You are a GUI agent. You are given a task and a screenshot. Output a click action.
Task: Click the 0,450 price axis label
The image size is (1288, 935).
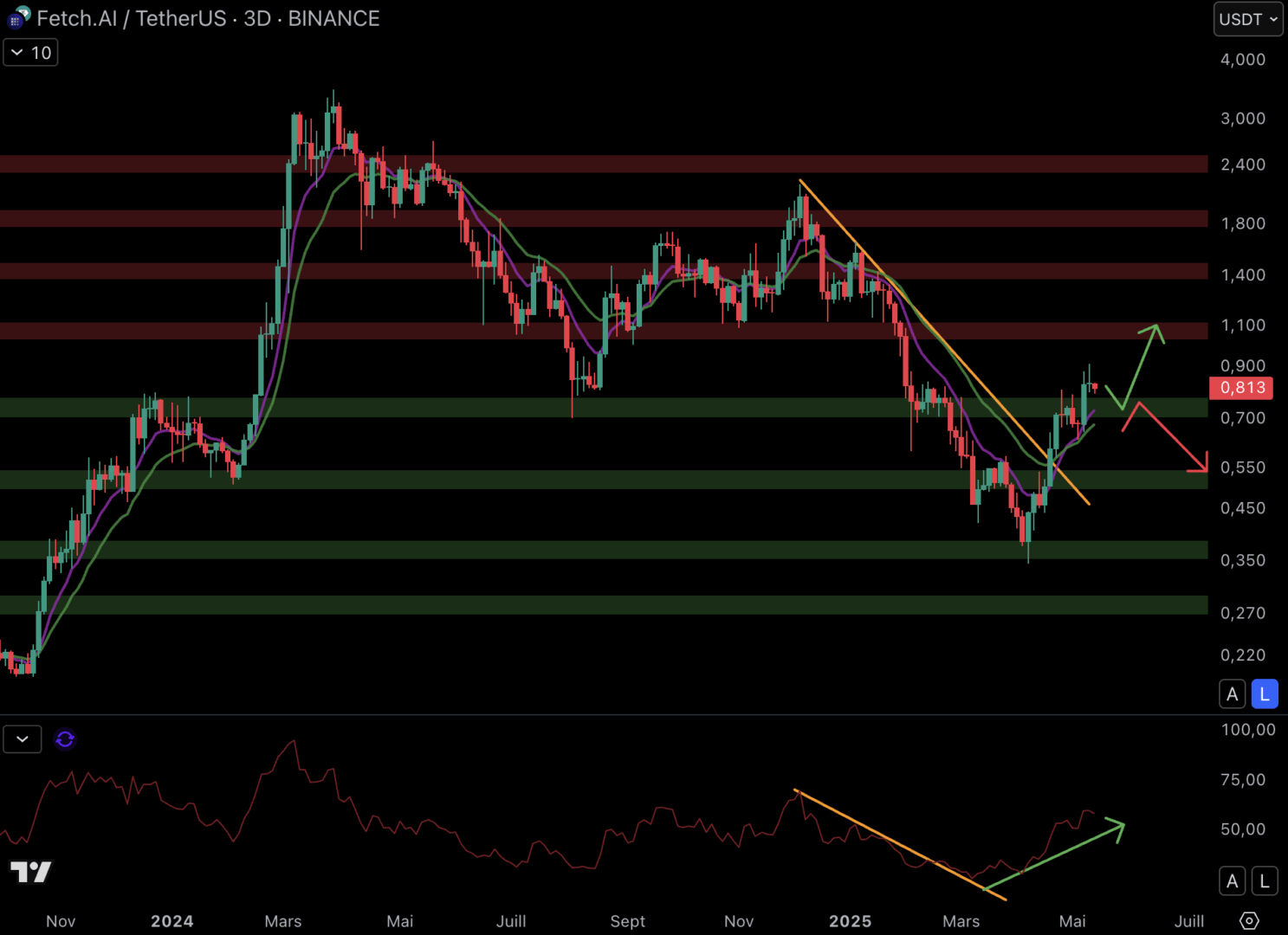[x=1243, y=508]
